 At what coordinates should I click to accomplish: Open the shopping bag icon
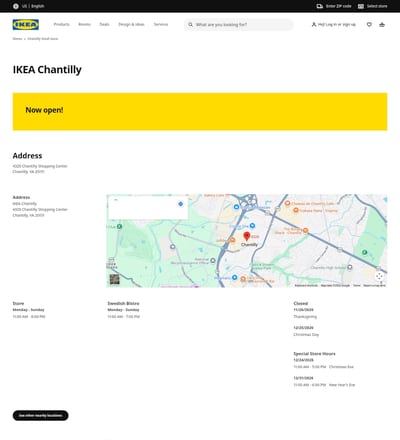pyautogui.click(x=382, y=24)
